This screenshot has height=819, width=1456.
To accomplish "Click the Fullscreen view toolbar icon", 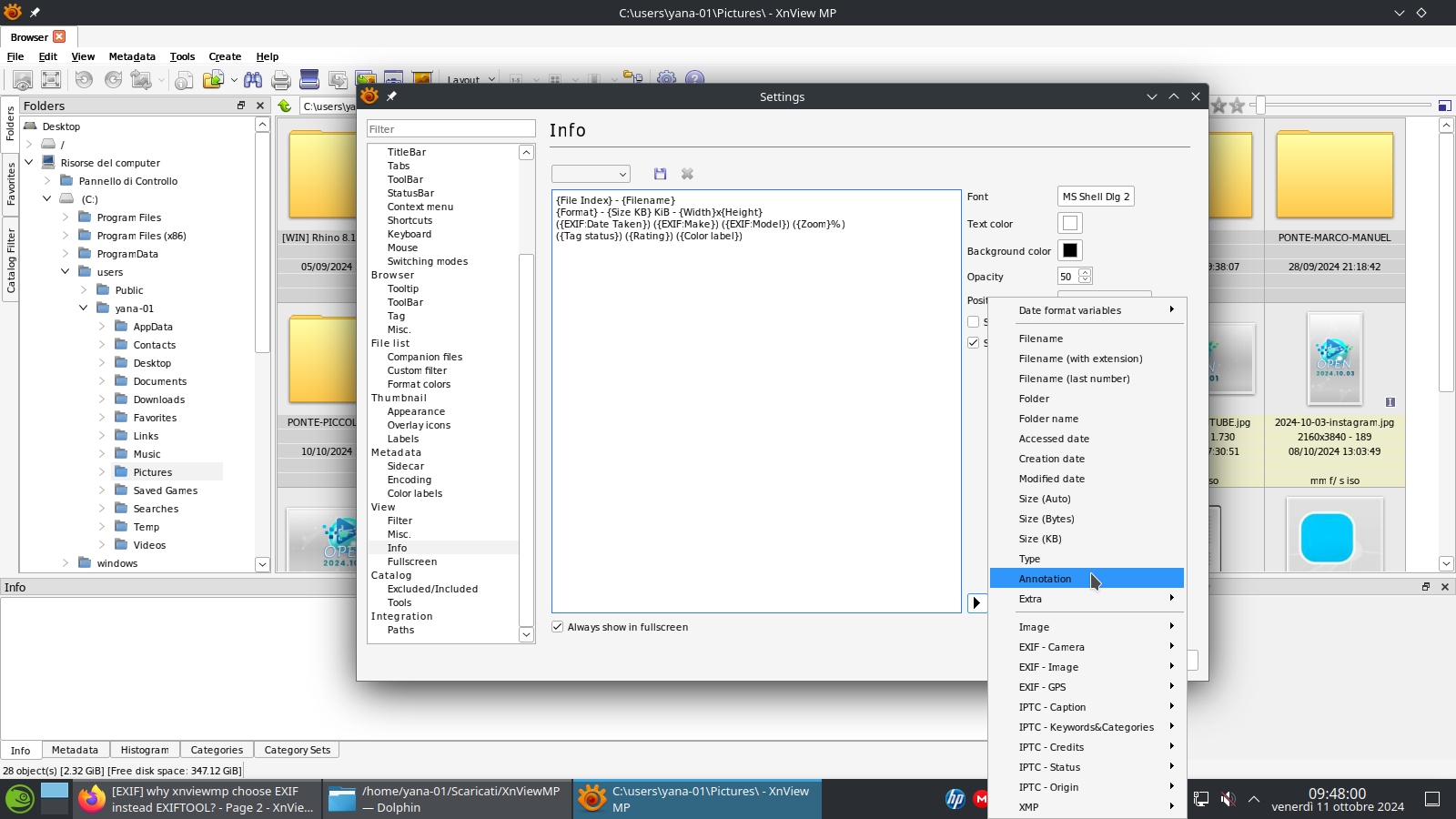I will pyautogui.click(x=51, y=80).
